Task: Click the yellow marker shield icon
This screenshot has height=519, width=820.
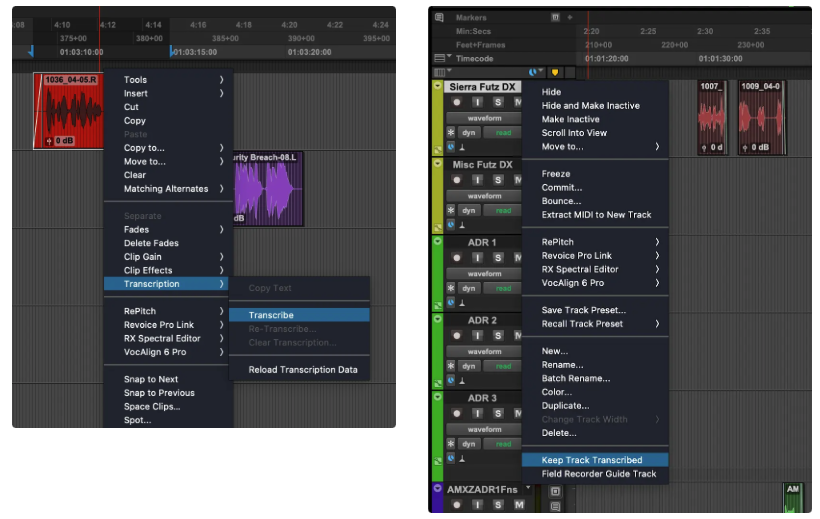Action: (555, 72)
